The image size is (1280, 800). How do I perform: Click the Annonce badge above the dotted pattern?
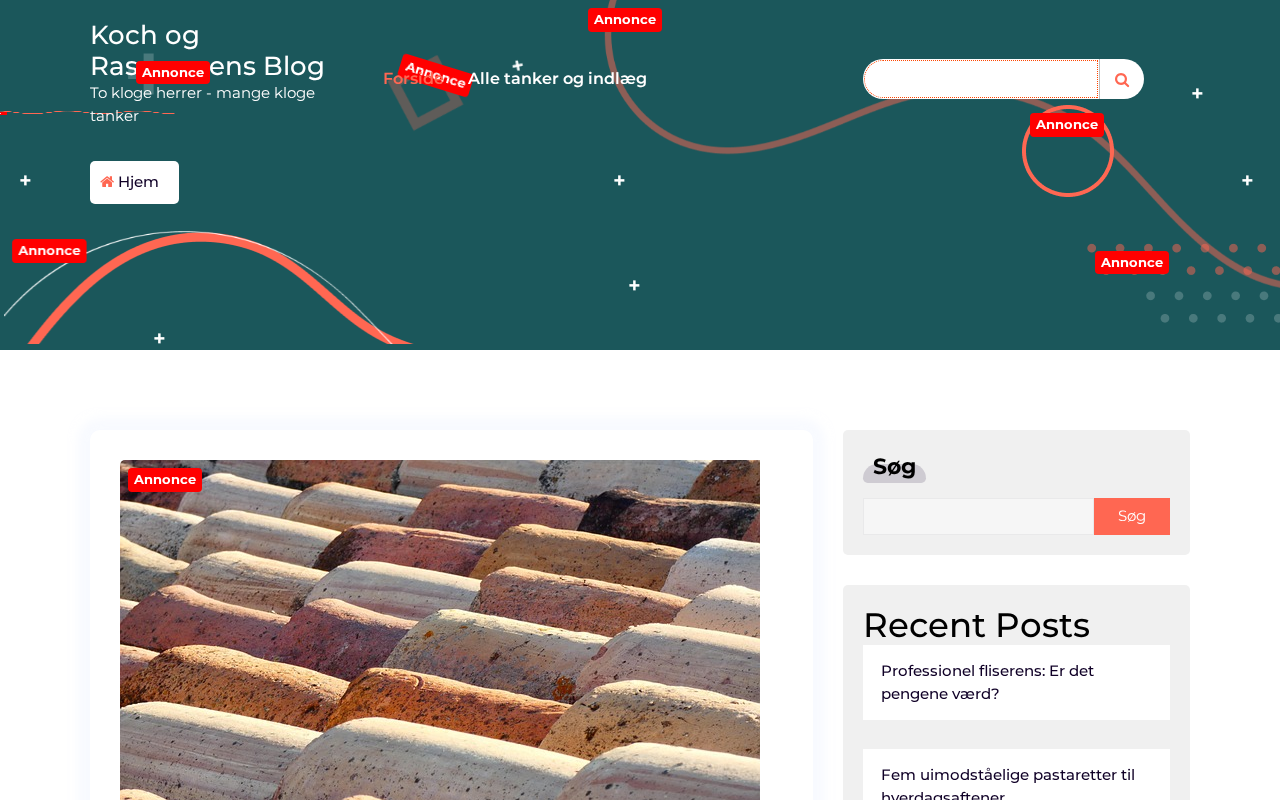click(x=1132, y=263)
